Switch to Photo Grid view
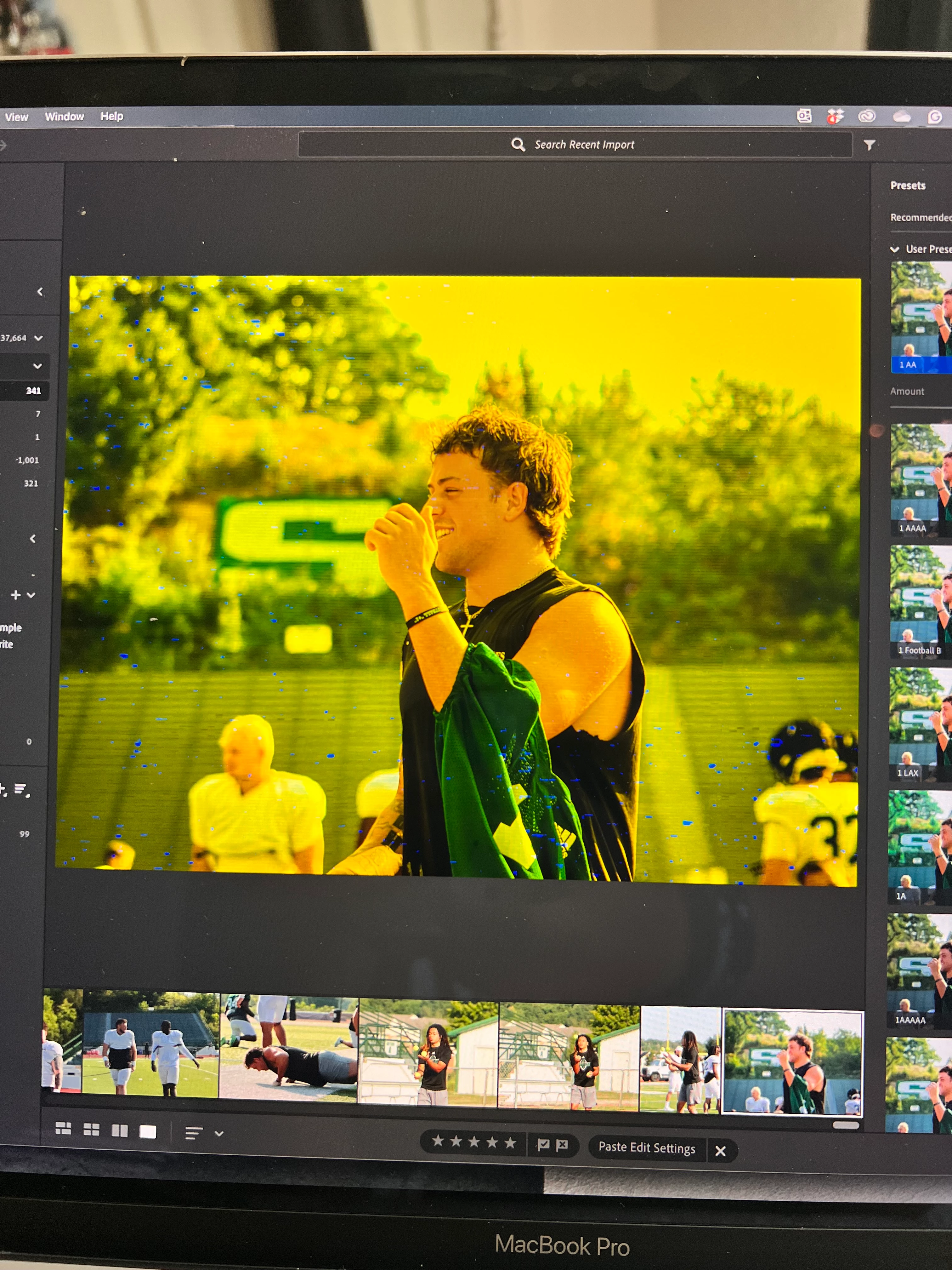Image resolution: width=952 pixels, height=1270 pixels. point(63,1129)
